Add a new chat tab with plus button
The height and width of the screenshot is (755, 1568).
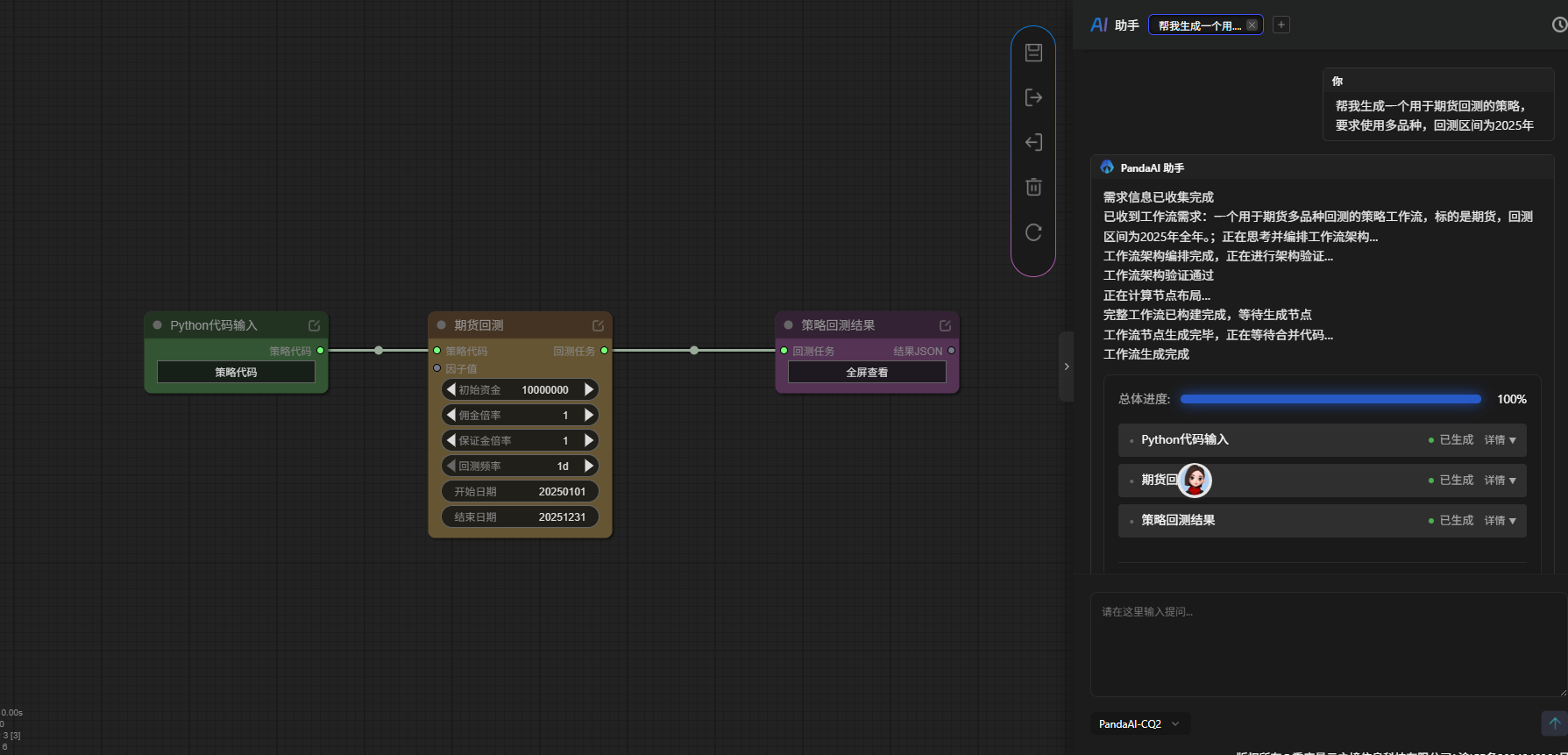click(x=1281, y=25)
